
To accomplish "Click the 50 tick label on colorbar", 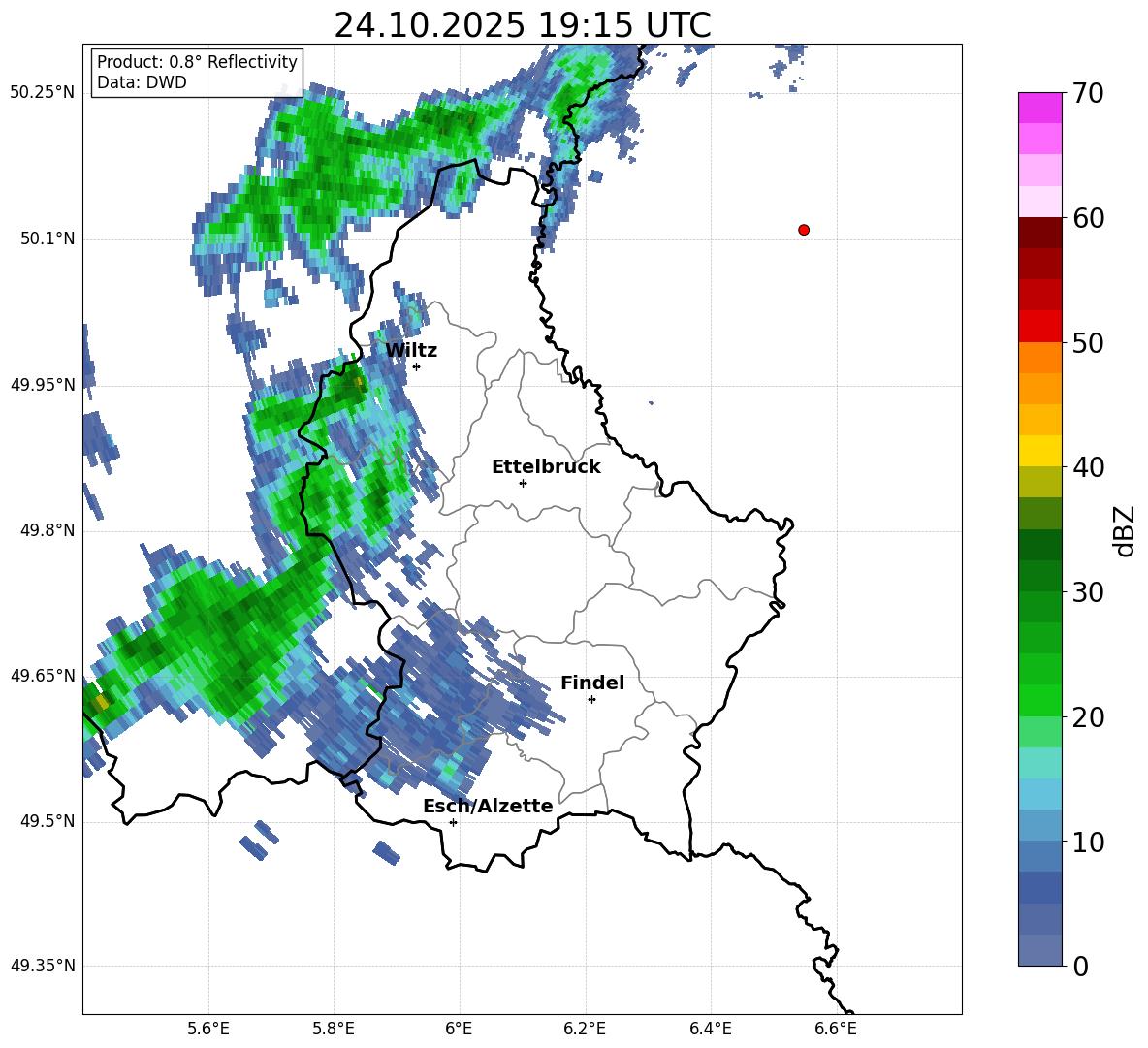I will (x=1088, y=342).
